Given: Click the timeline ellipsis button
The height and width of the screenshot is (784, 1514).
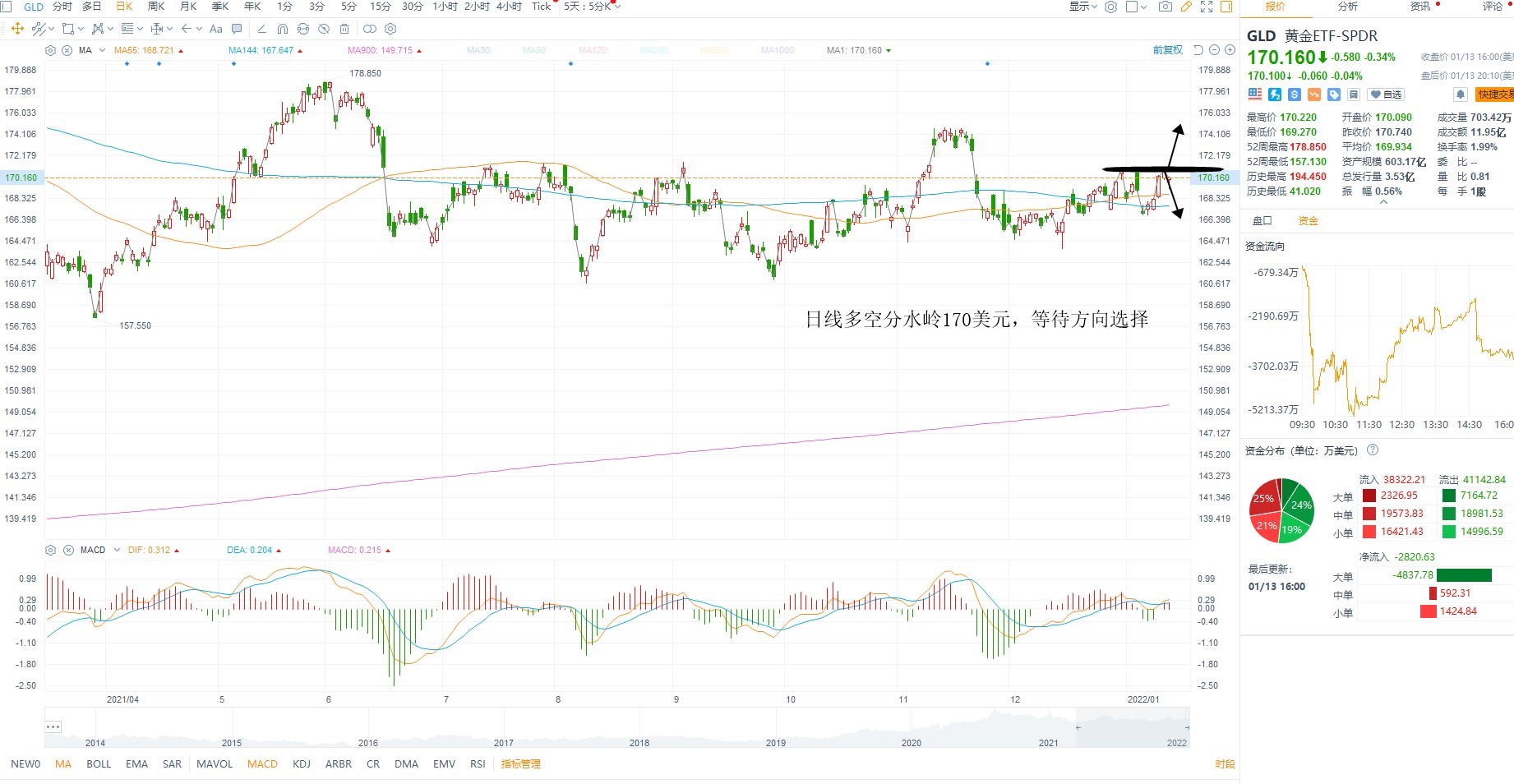Looking at the screenshot, I should (53, 726).
